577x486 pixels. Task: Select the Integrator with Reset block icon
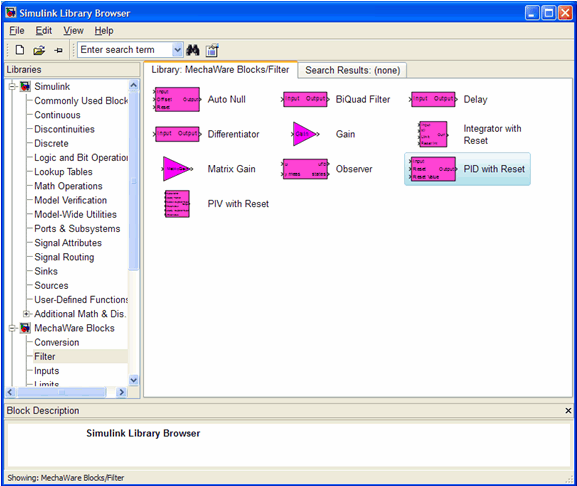tap(433, 134)
